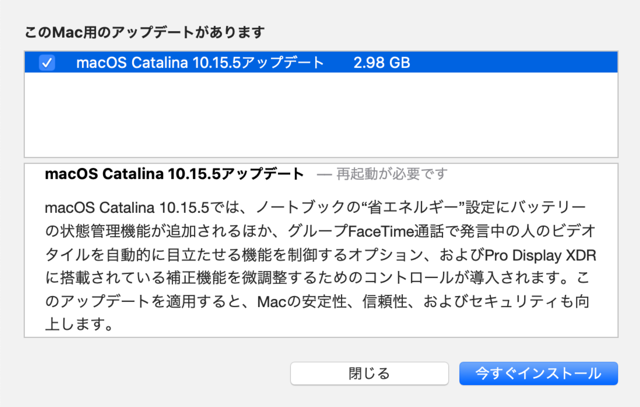Uncheck the macOS Catalina 10.15.5 update checkbox

tap(47, 62)
